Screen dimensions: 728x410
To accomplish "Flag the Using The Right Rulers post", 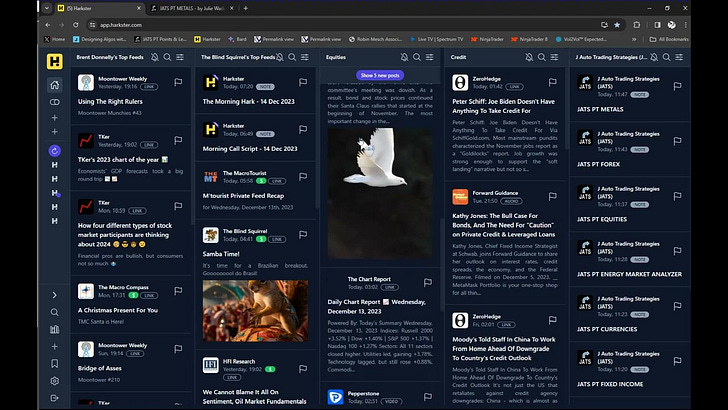I will pyautogui.click(x=178, y=82).
